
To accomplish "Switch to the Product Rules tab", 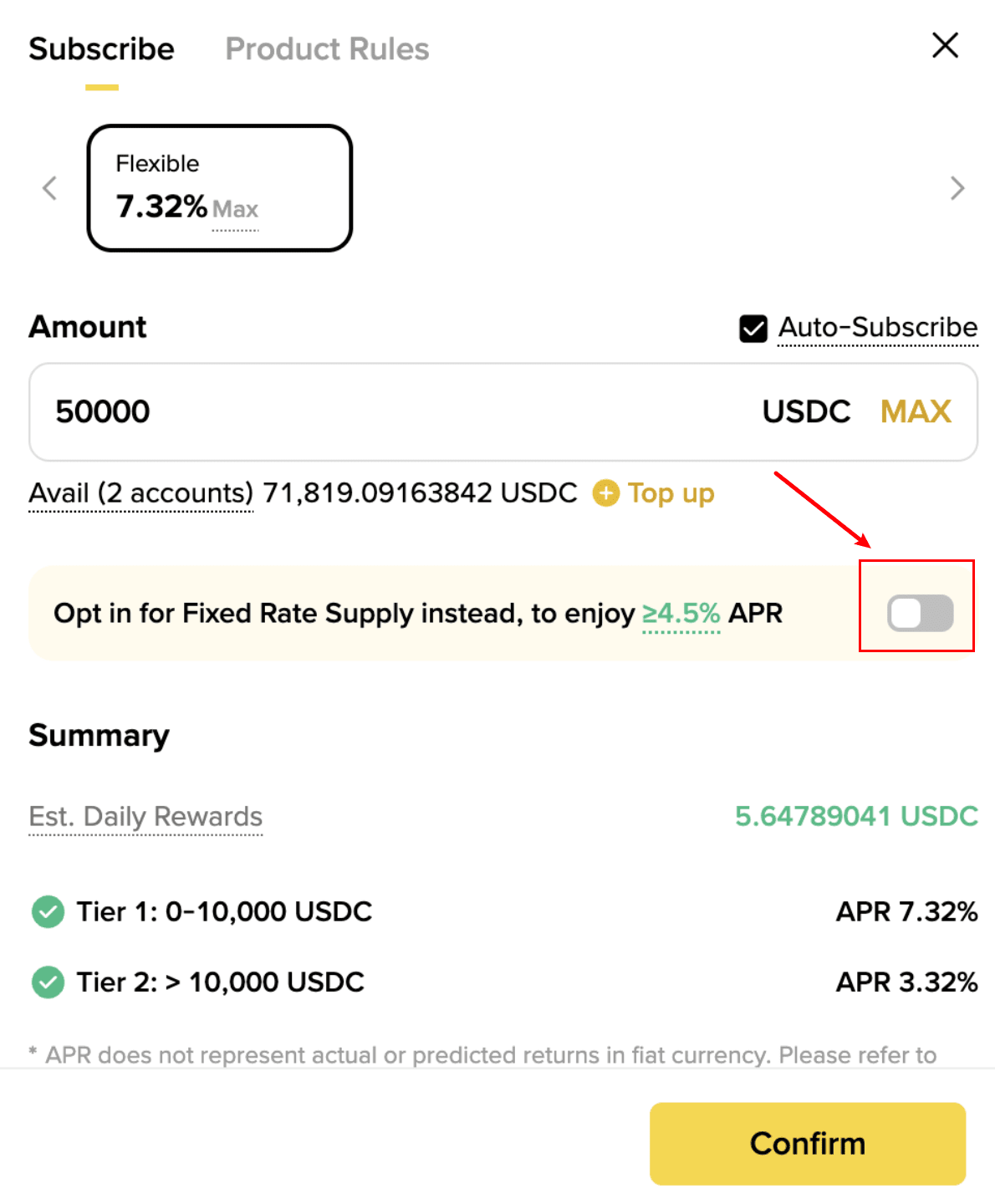I will click(x=327, y=49).
